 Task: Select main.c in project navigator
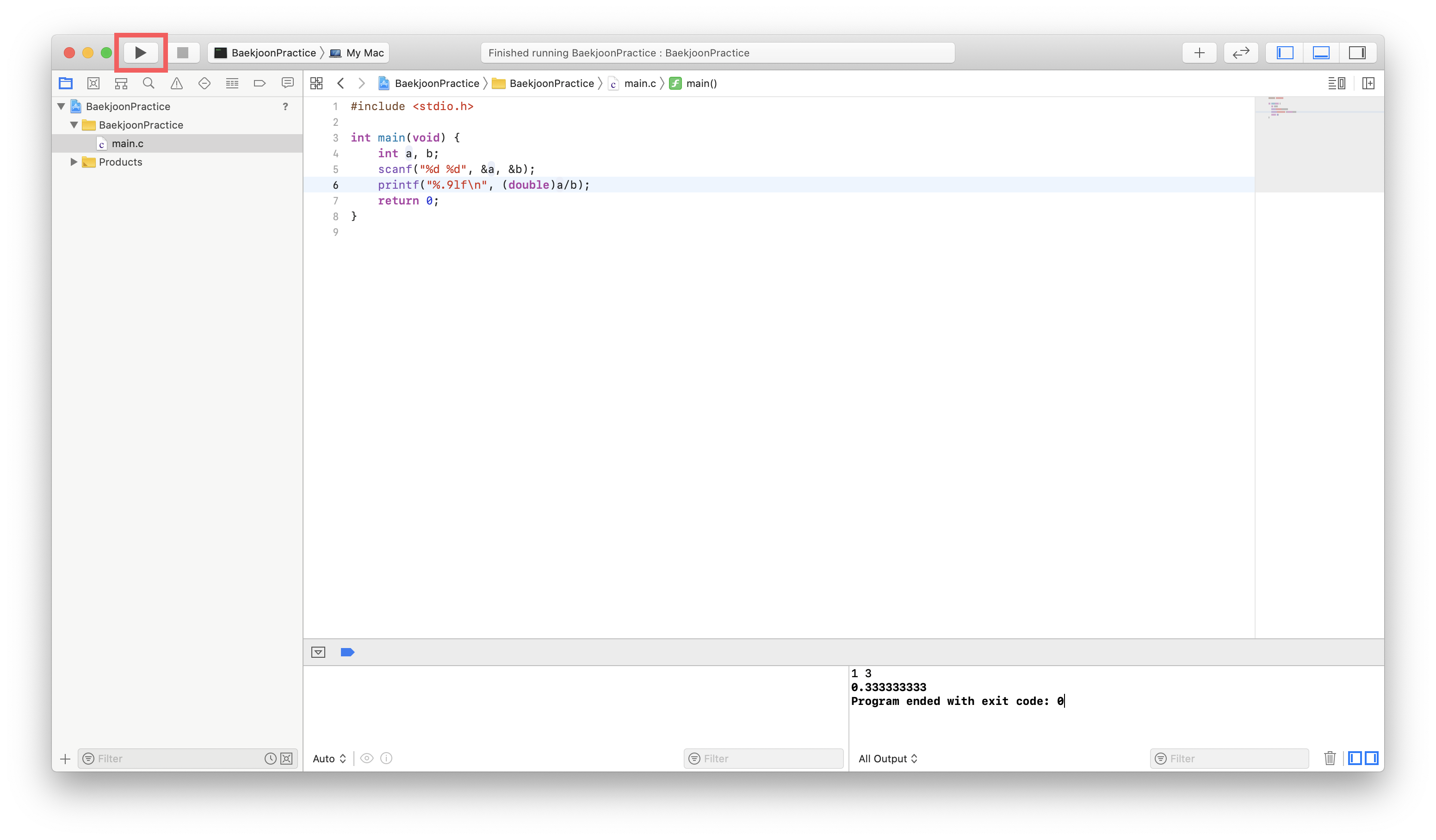coord(127,143)
